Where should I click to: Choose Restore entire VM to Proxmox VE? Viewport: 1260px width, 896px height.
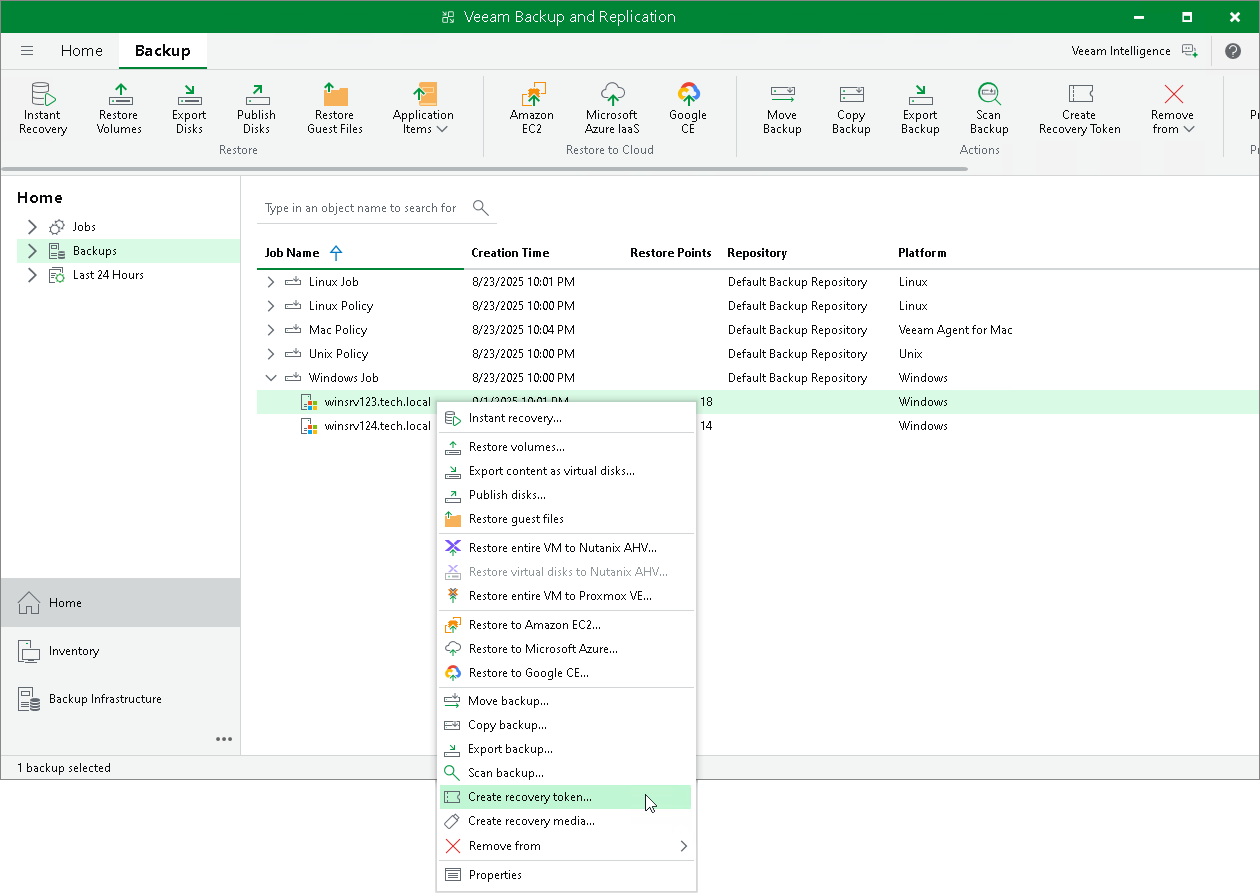click(x=566, y=596)
